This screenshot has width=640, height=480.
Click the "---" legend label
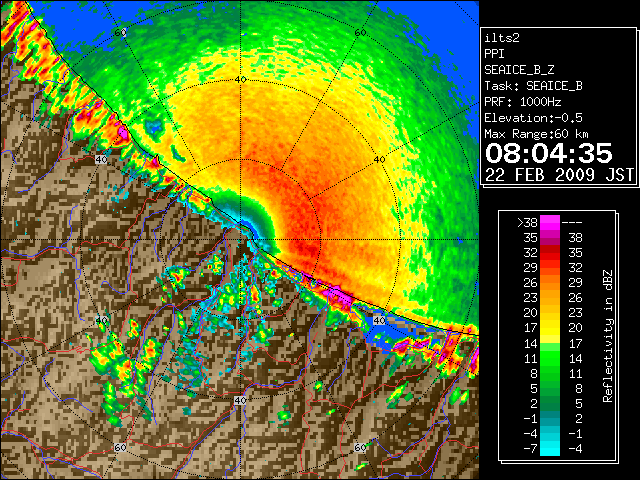pos(572,223)
